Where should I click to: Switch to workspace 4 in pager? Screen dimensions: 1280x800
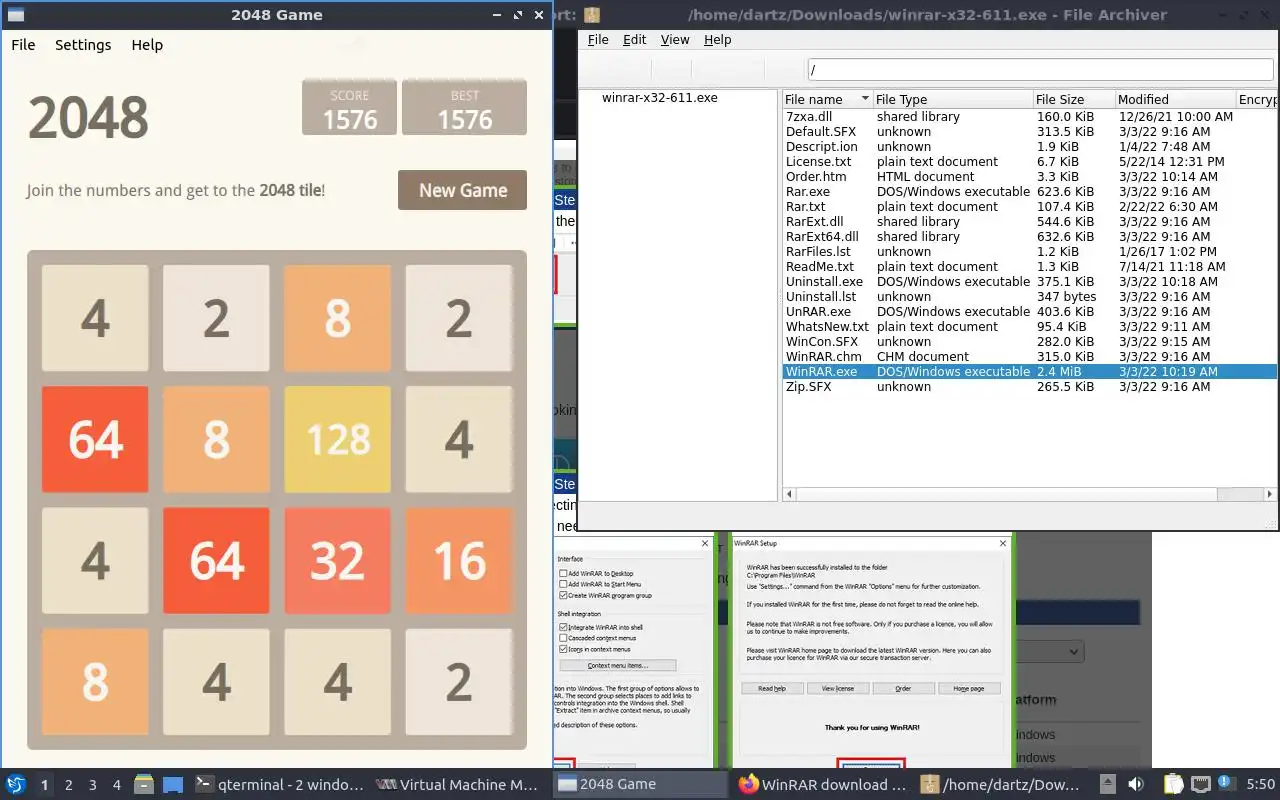117,785
